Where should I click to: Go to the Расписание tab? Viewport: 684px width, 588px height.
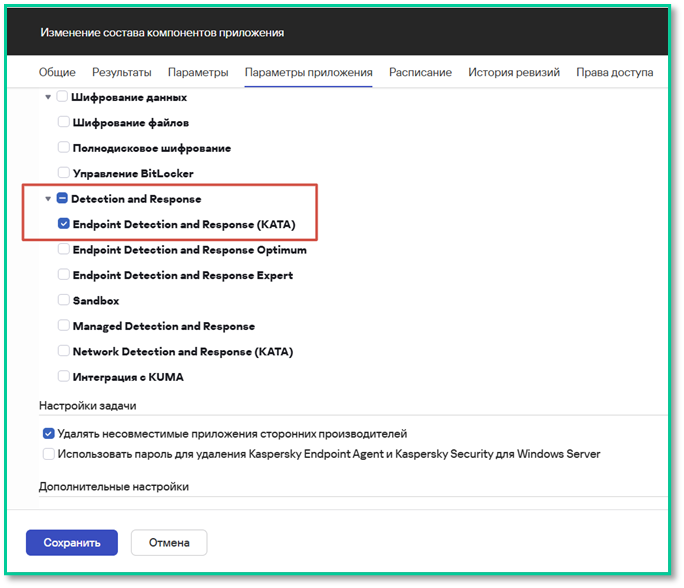pos(420,72)
